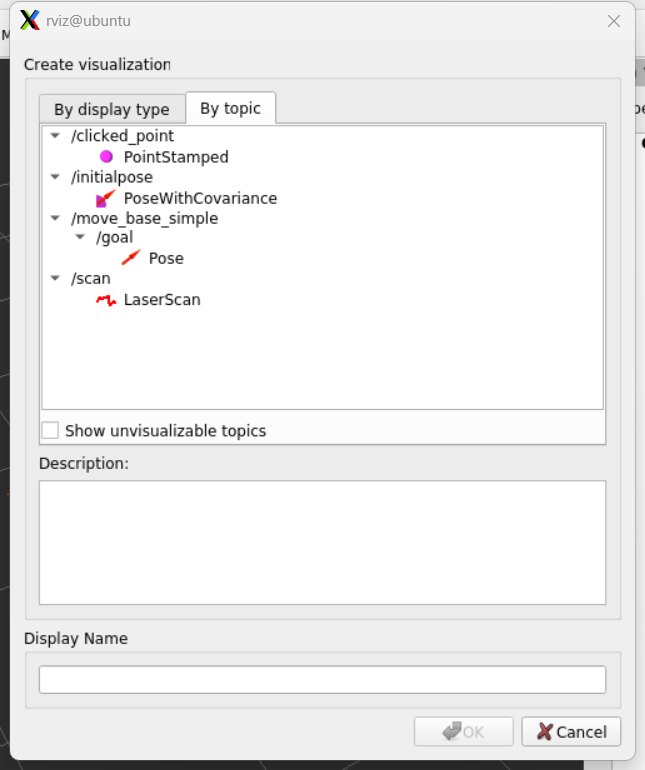The height and width of the screenshot is (770, 645).
Task: Select the /move_base_simple topic name
Action: point(145,218)
